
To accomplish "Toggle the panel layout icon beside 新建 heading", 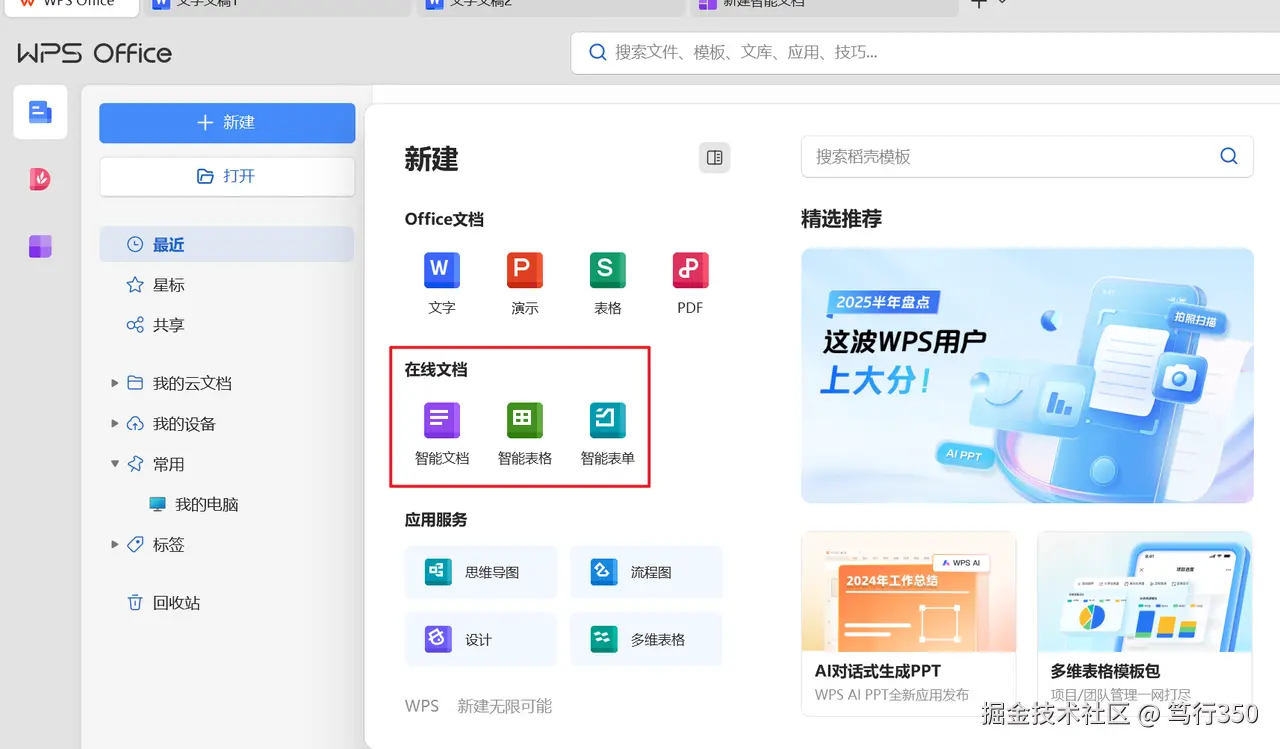I will (x=714, y=157).
